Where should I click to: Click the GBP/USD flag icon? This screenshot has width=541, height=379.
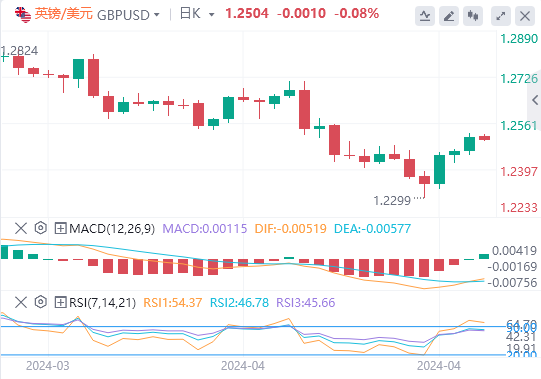coord(23,14)
